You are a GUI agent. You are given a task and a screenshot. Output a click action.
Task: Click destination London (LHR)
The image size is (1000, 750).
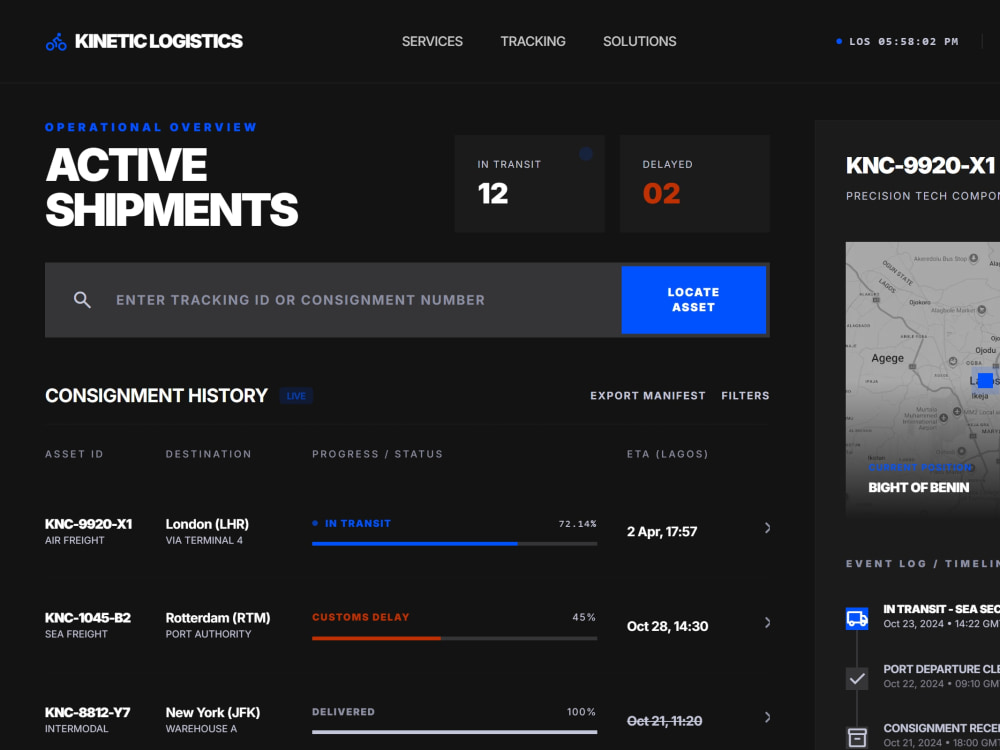tap(207, 524)
